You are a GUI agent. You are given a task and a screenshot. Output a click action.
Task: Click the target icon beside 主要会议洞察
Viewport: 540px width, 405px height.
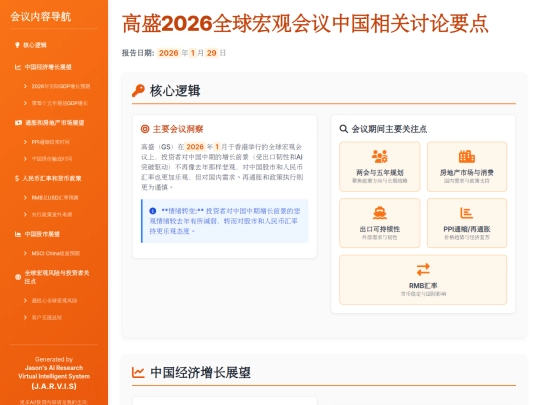[145, 129]
